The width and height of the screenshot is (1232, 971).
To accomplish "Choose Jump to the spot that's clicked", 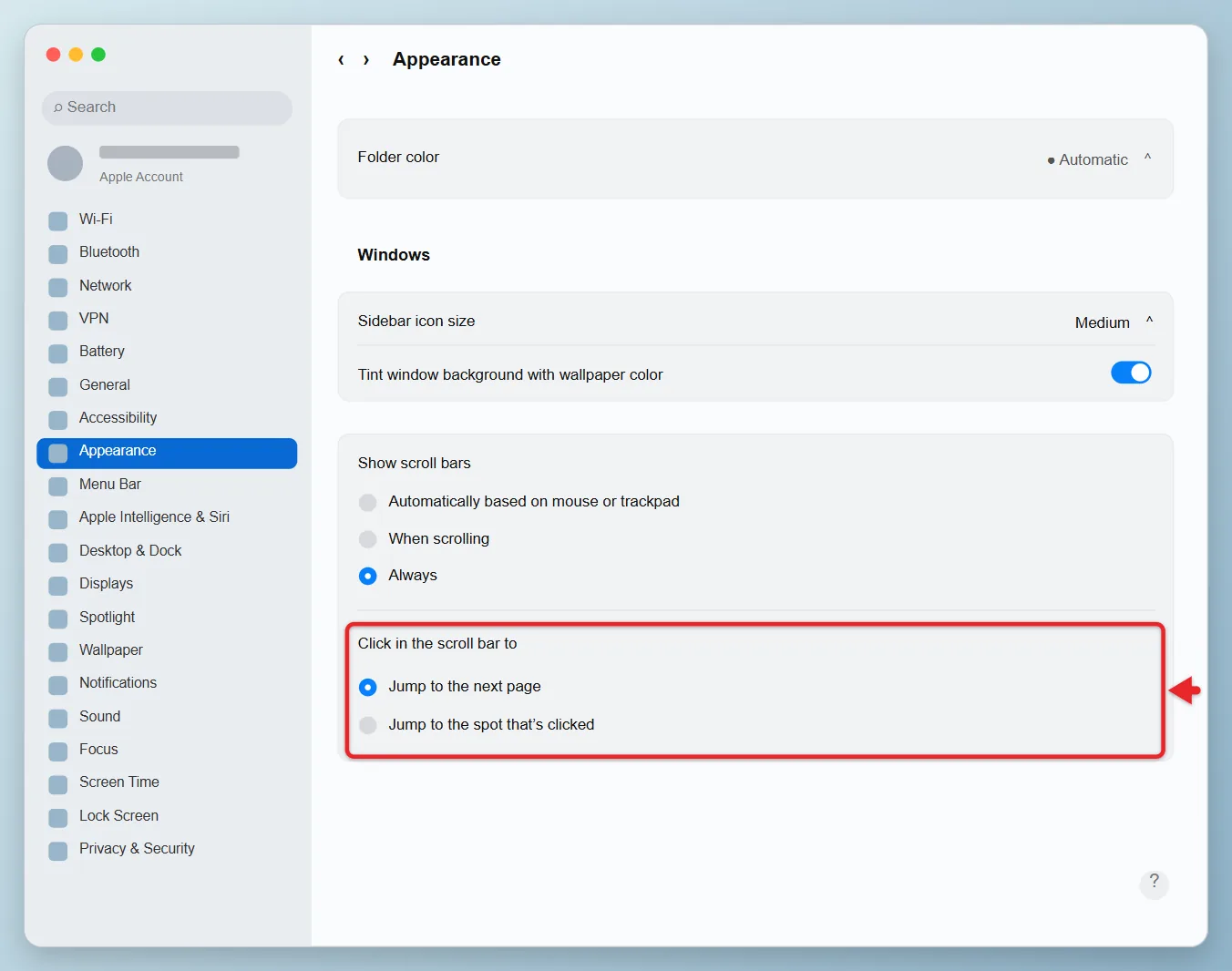I will [x=368, y=725].
